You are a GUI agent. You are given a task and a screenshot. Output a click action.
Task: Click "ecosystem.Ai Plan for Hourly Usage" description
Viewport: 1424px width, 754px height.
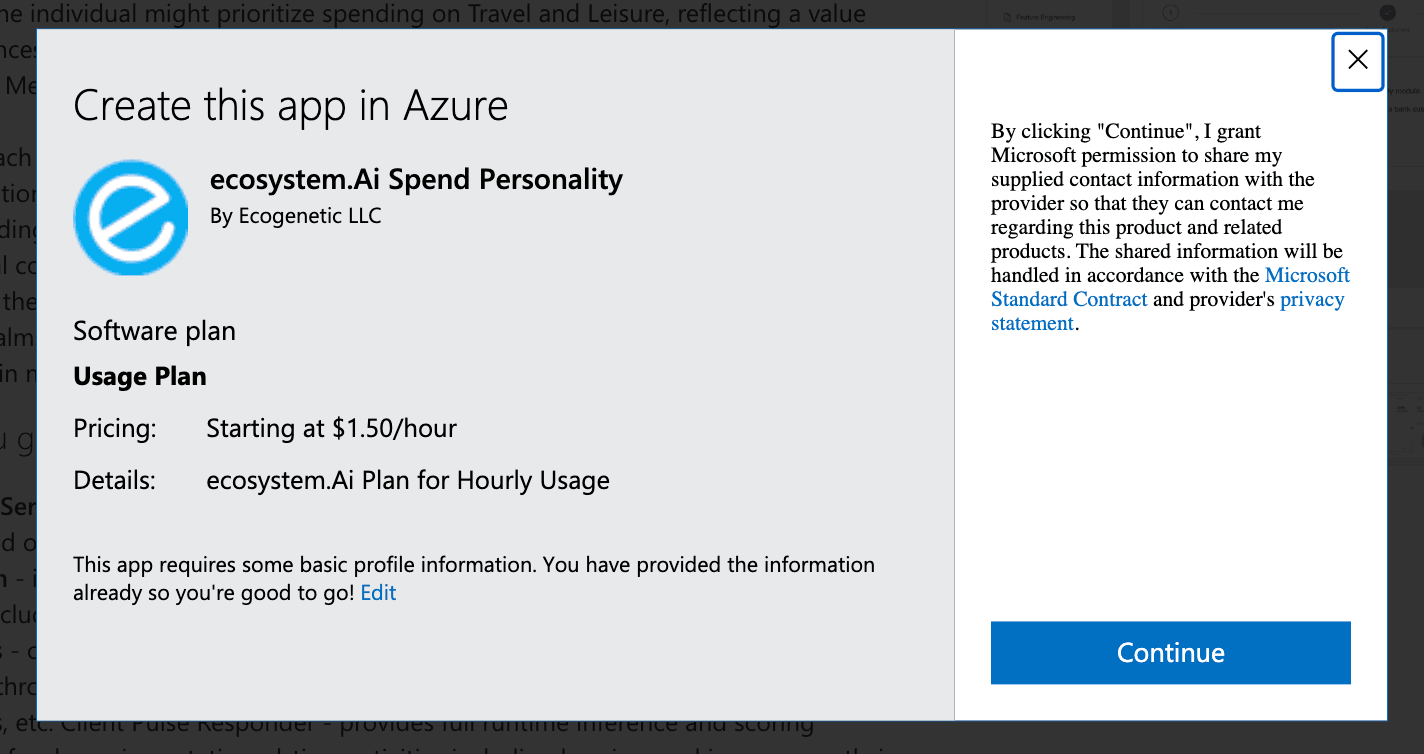(408, 481)
